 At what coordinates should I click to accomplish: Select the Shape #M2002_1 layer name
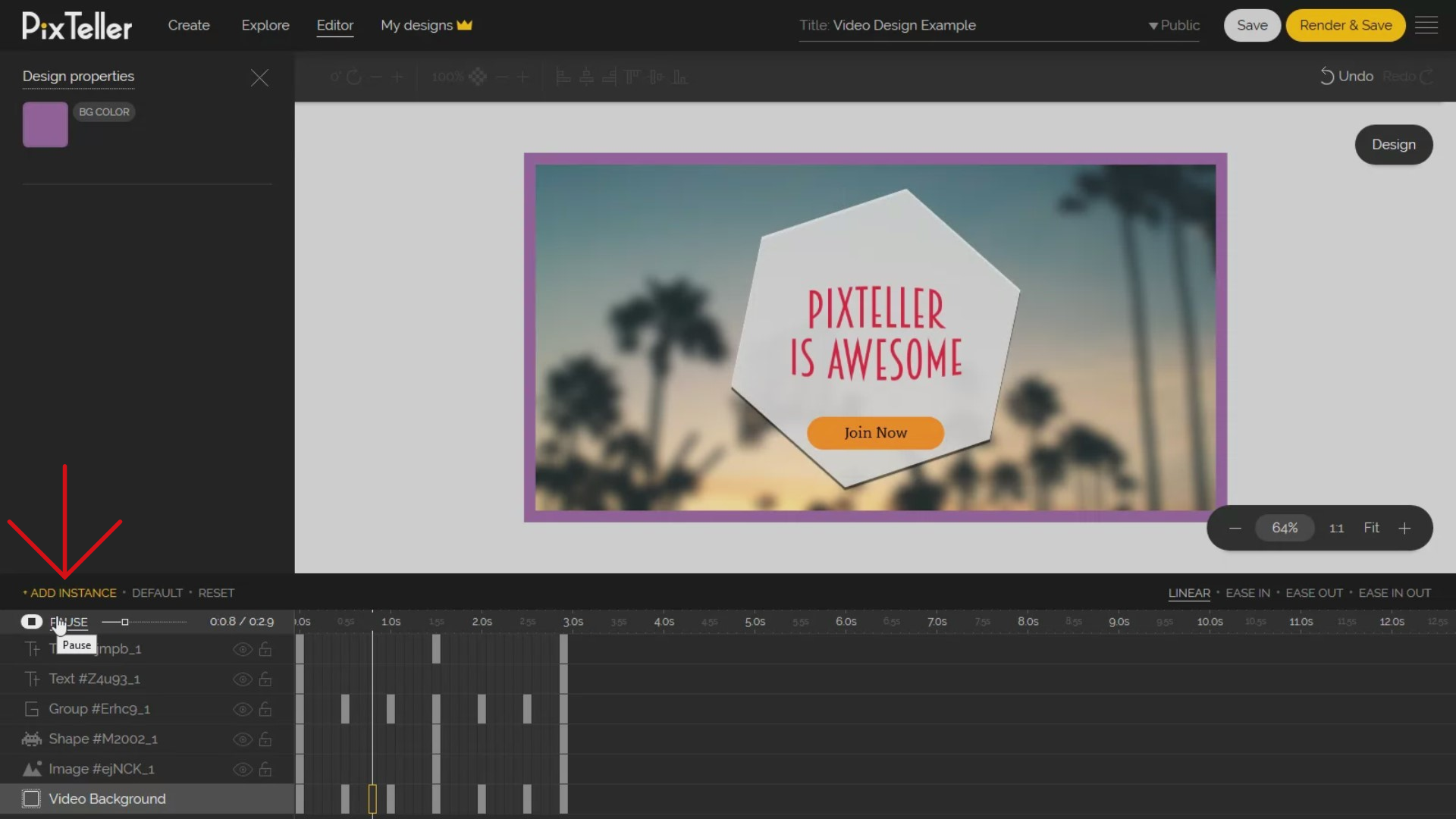103,739
